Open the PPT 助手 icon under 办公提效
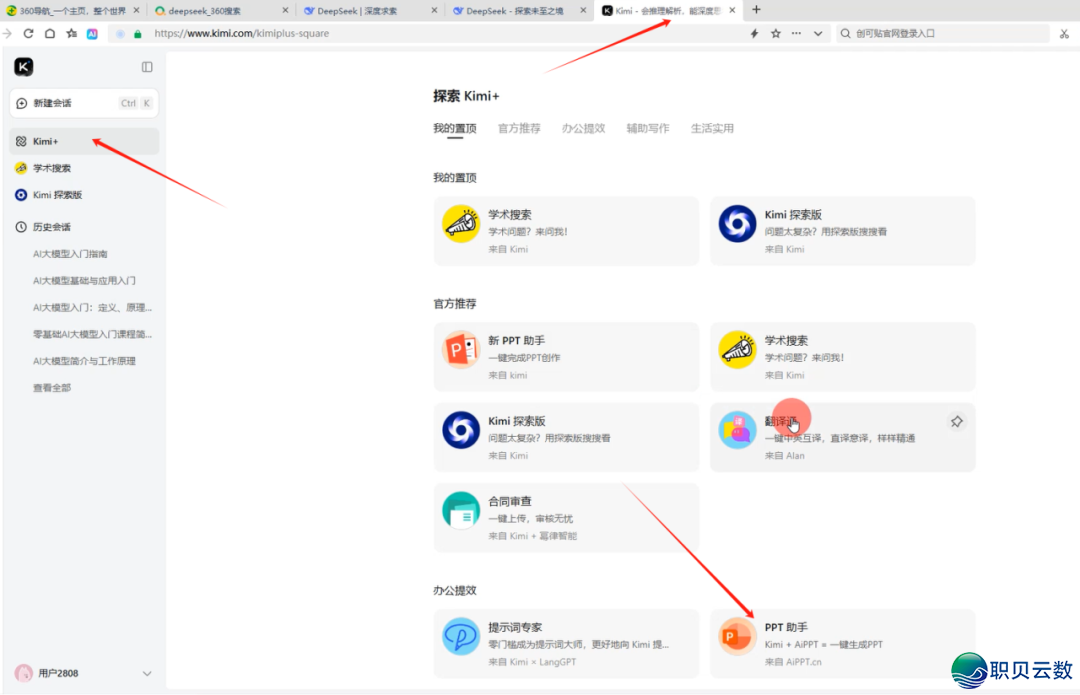Screen dimensions: 1080x695 click(737, 636)
